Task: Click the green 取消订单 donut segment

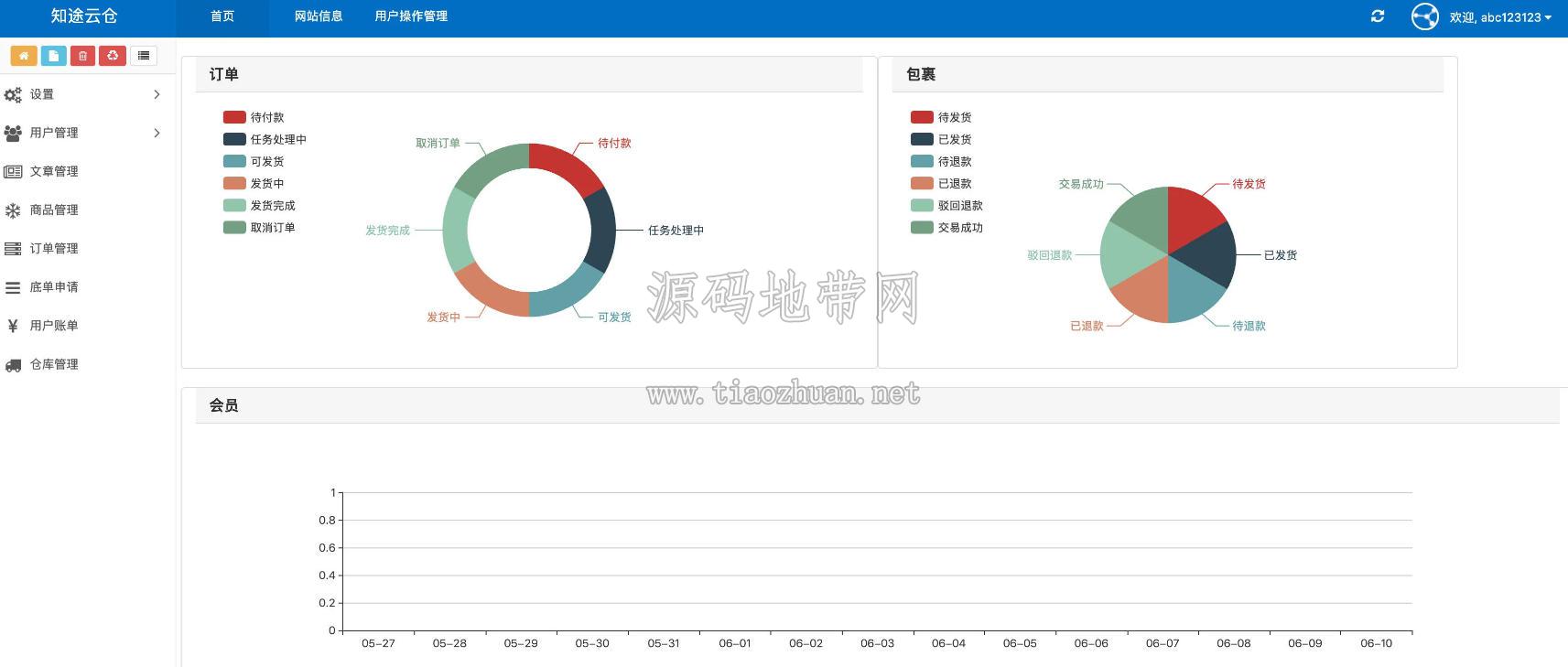Action: point(492,166)
